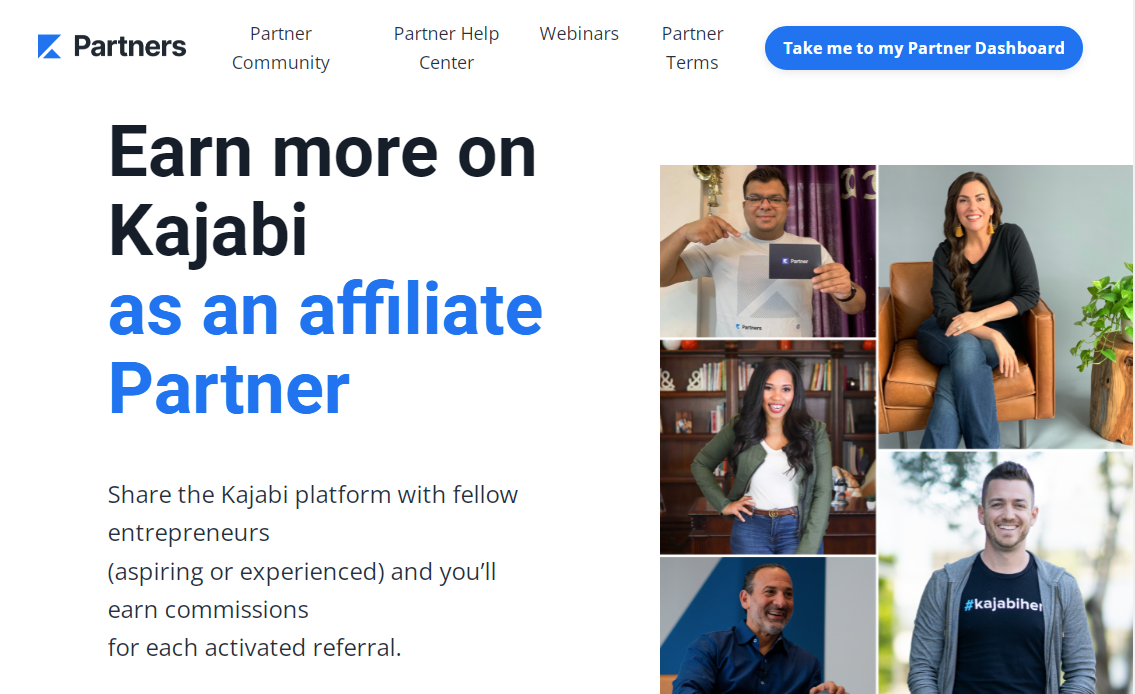Viewport: 1135px width, 694px height.
Task: Select photo of gray-haired man in blue shirt
Action: (x=767, y=625)
